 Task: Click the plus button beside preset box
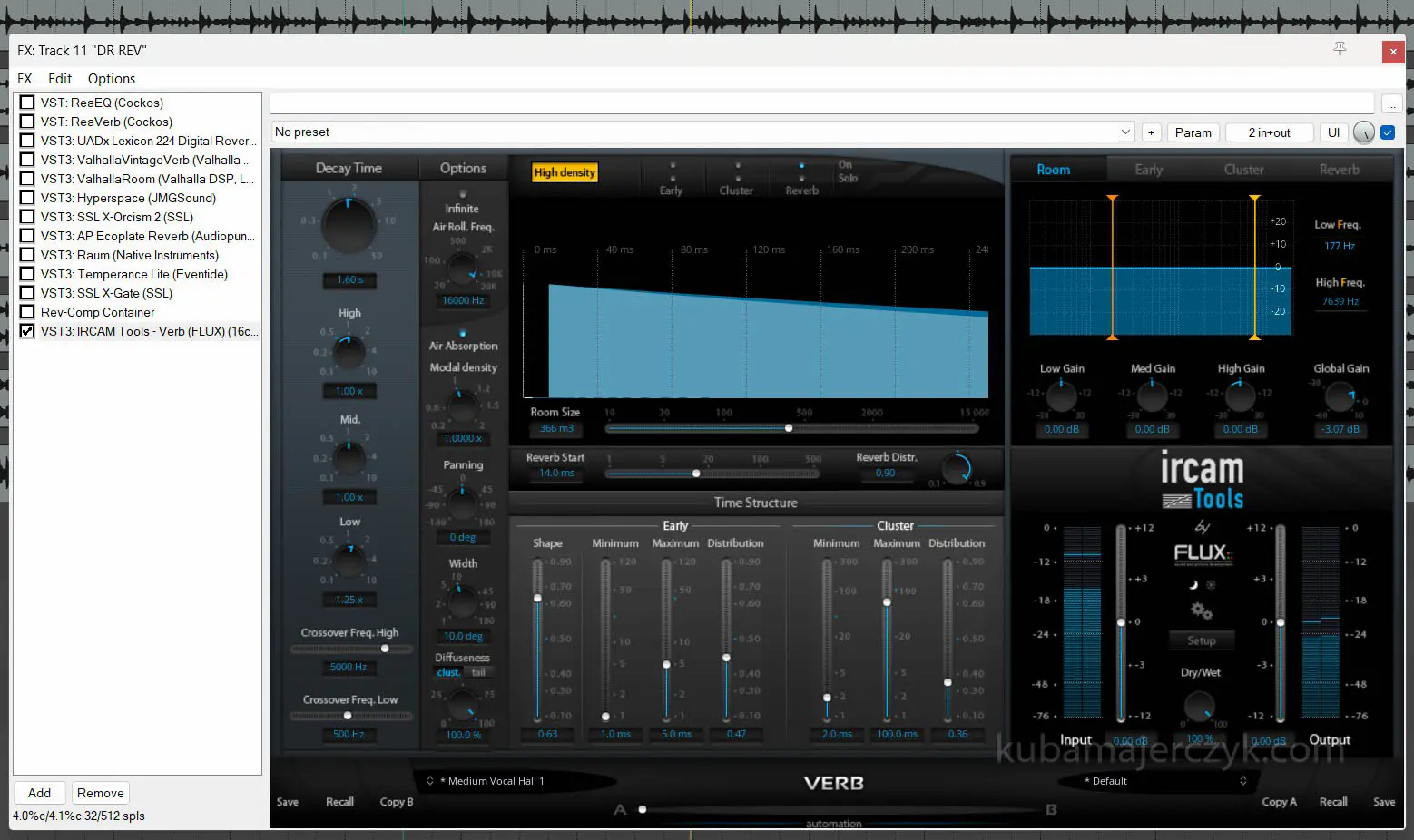point(1151,132)
